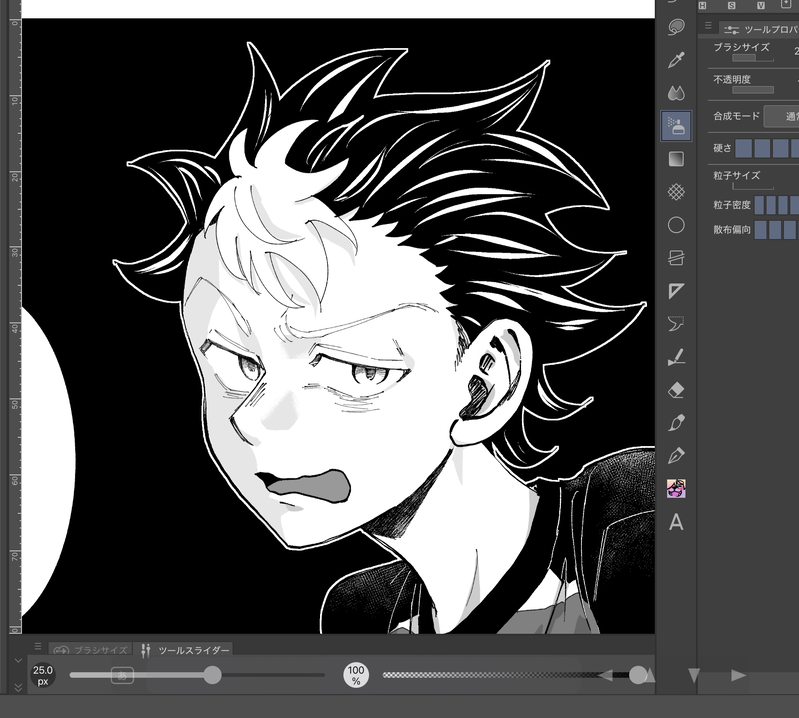
Task: Select the Gradient tool
Action: click(x=676, y=159)
